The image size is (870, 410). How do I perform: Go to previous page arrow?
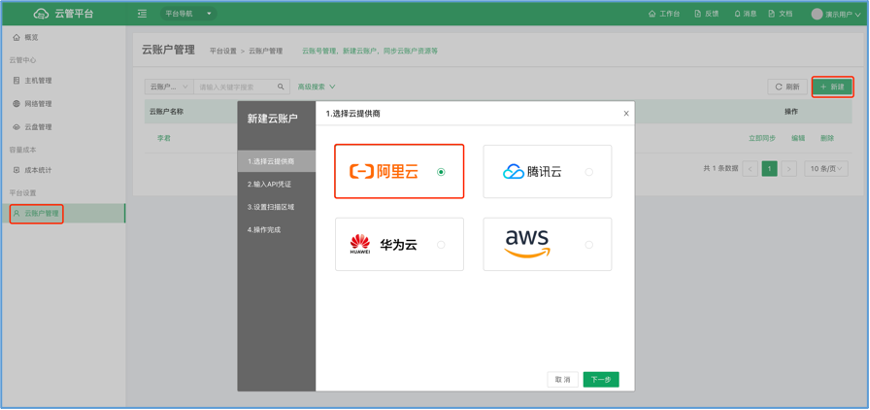(x=750, y=169)
